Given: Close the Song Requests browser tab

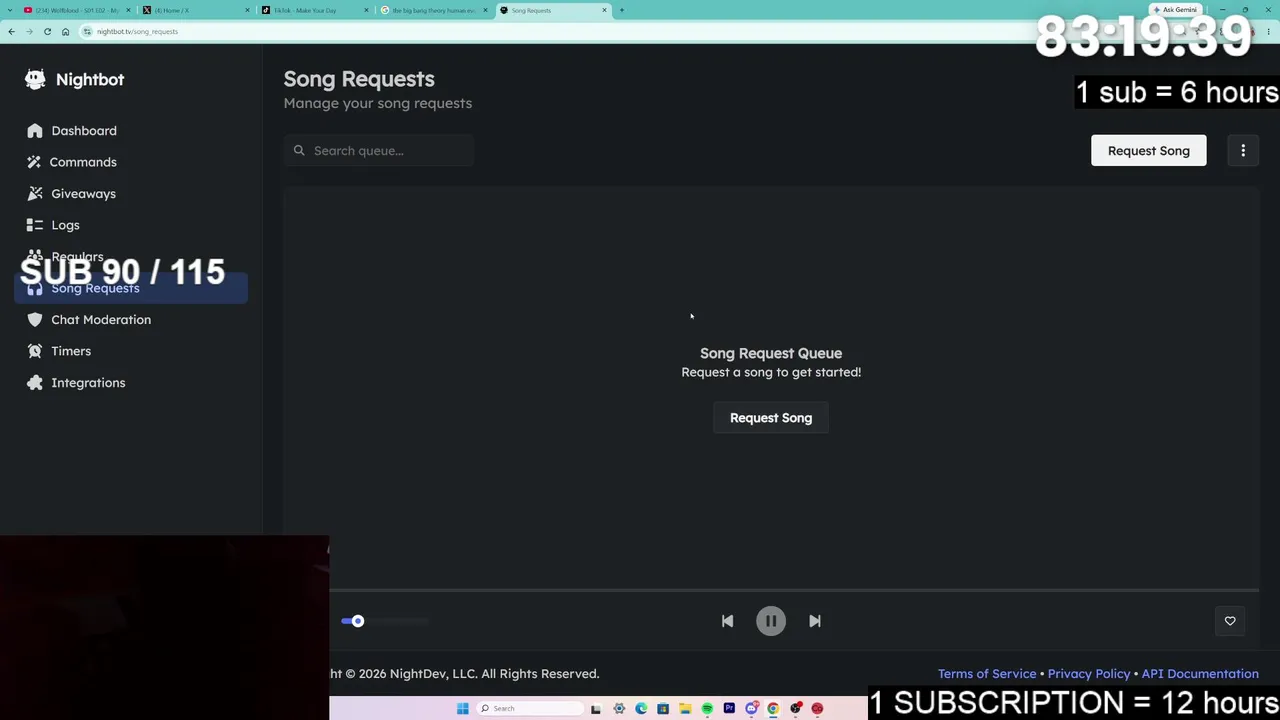Looking at the screenshot, I should click(x=604, y=10).
